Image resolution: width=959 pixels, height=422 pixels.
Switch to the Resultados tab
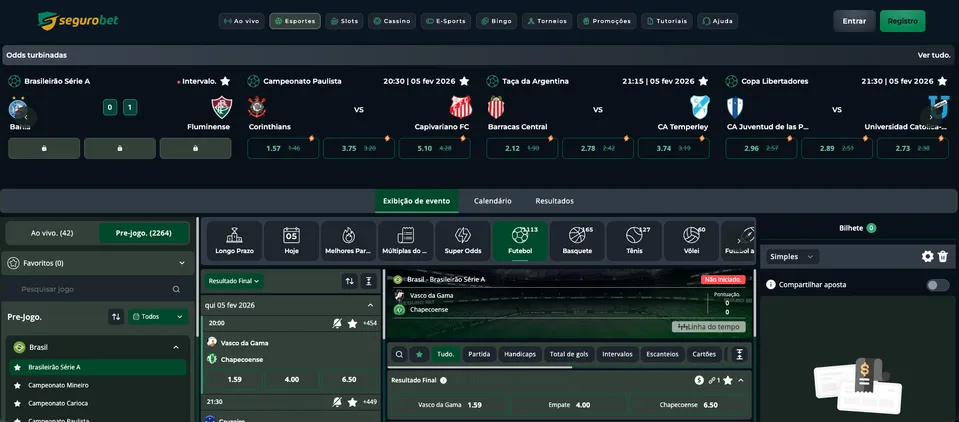pyautogui.click(x=554, y=201)
